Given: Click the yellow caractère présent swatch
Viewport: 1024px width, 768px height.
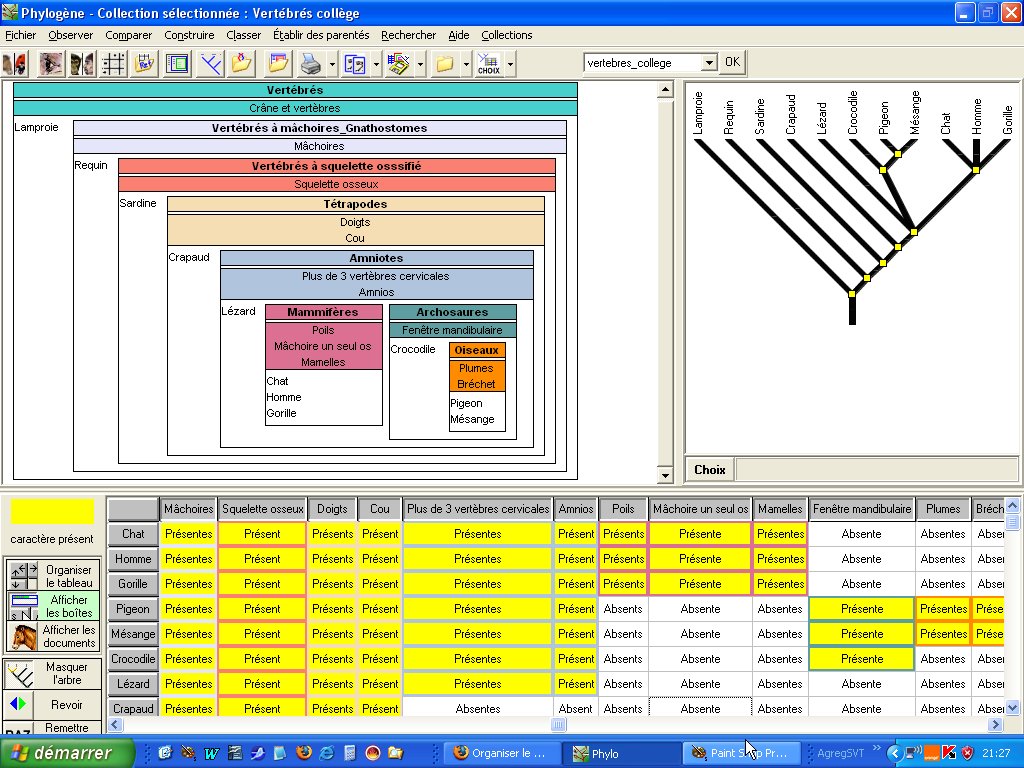Looking at the screenshot, I should pyautogui.click(x=52, y=512).
